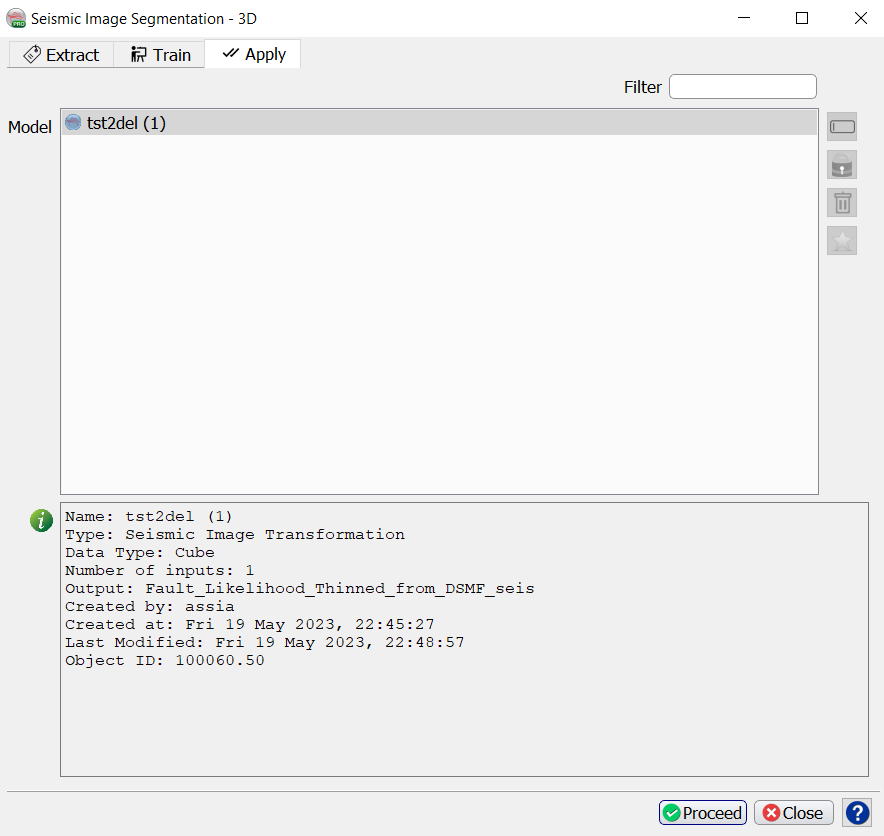This screenshot has width=884, height=836.
Task: Click the model icon beside tst2del (1)
Action: coord(73,123)
